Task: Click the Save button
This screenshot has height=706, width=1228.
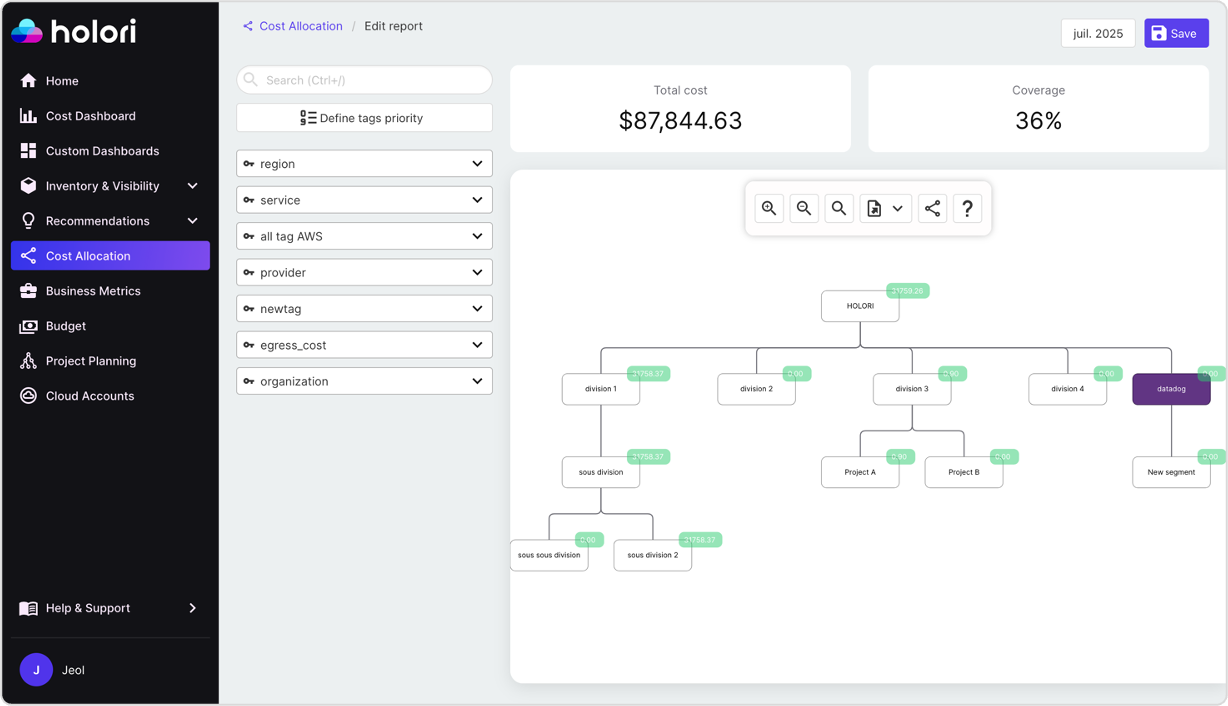Action: point(1176,33)
